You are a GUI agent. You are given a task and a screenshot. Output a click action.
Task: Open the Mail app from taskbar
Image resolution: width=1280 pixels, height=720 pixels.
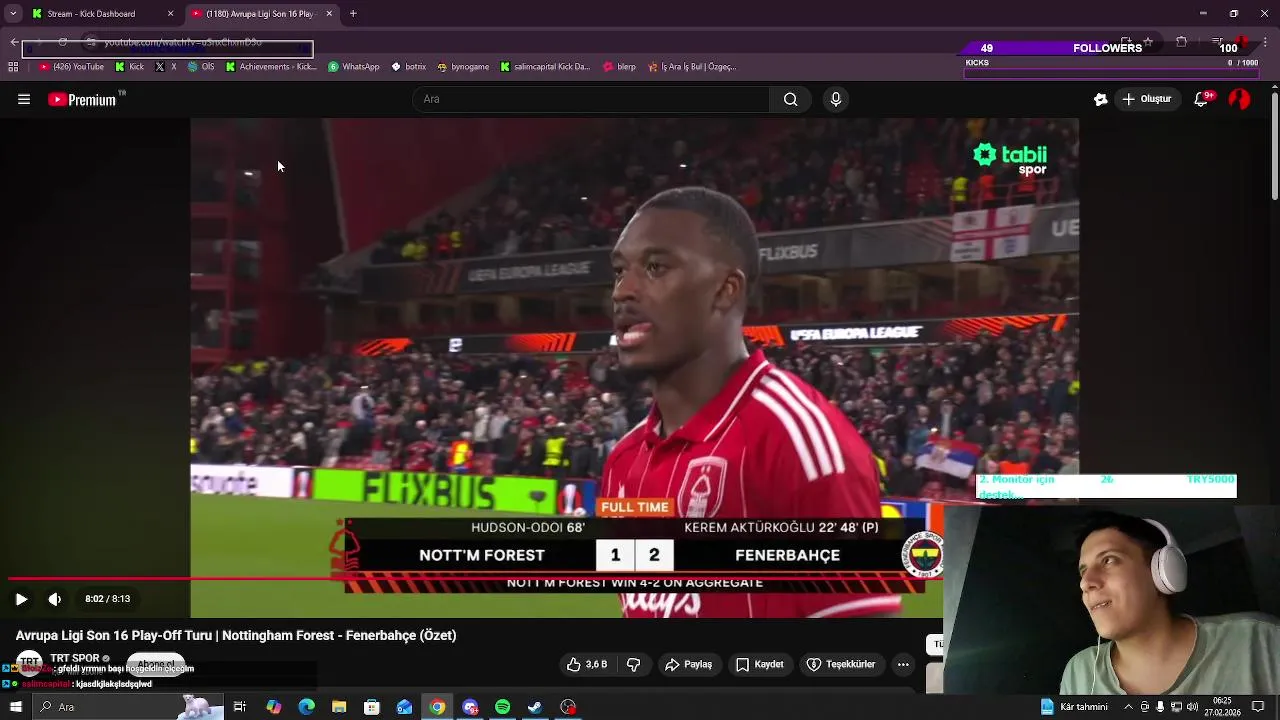pyautogui.click(x=404, y=707)
